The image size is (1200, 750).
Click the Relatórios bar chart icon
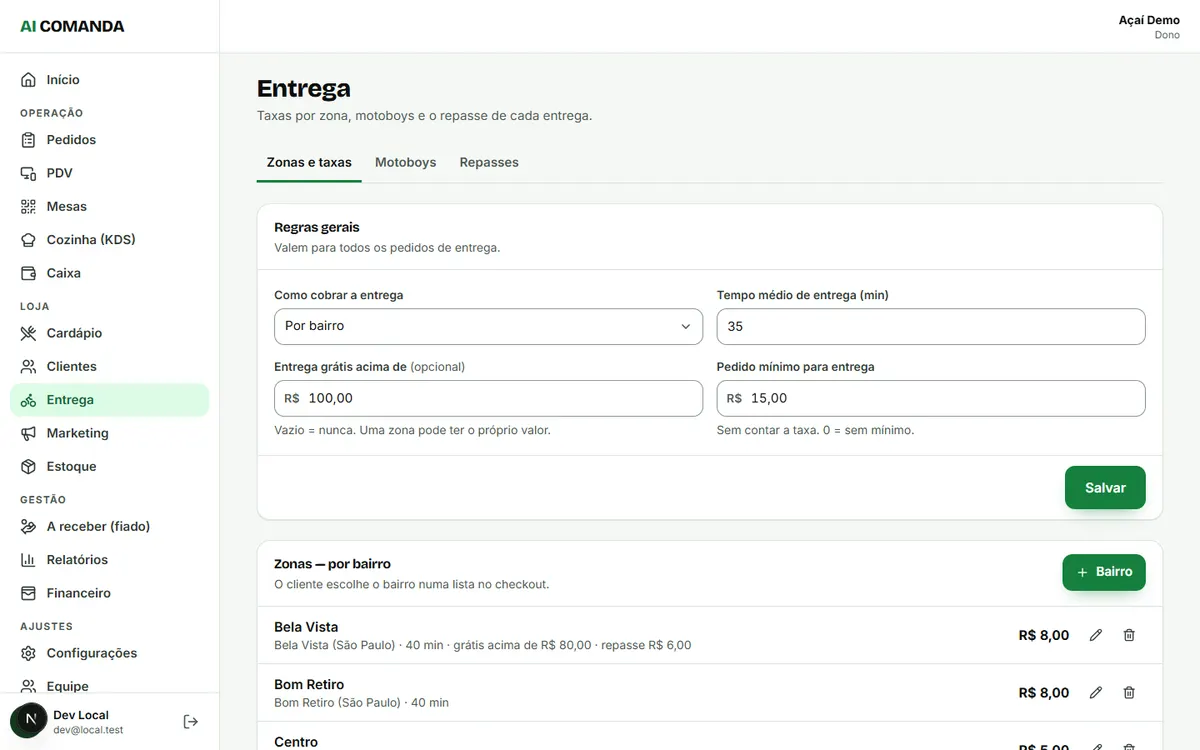pos(28,560)
